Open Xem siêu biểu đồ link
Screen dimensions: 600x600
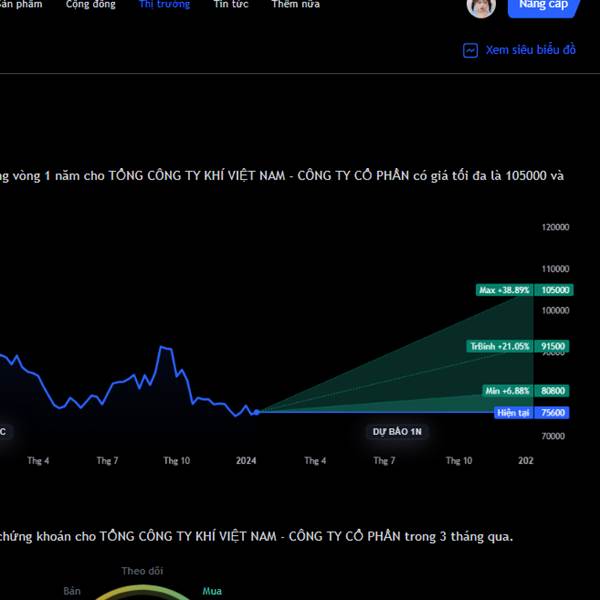pyautogui.click(x=530, y=50)
